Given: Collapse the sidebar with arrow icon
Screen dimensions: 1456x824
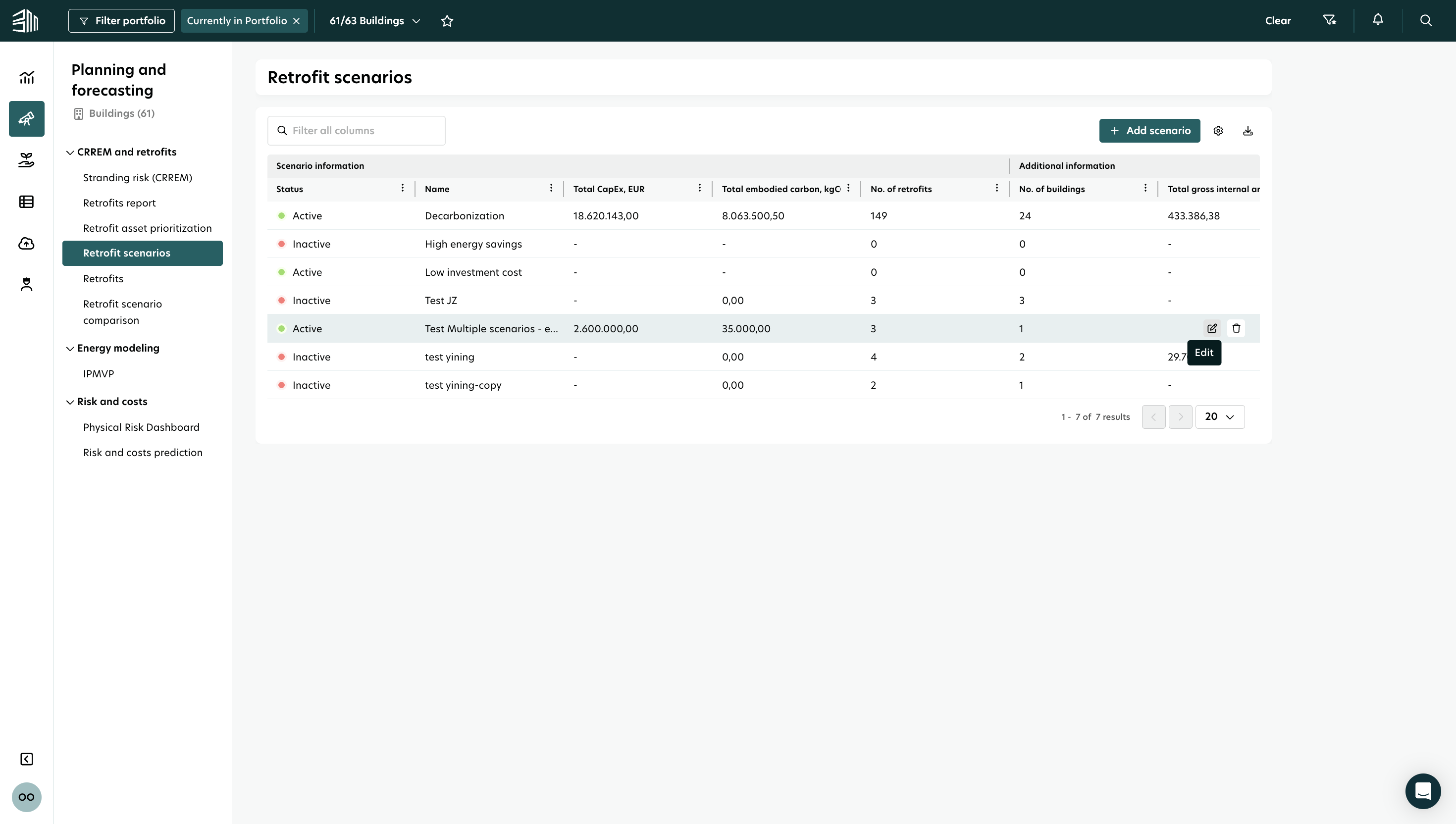Looking at the screenshot, I should coord(27,759).
